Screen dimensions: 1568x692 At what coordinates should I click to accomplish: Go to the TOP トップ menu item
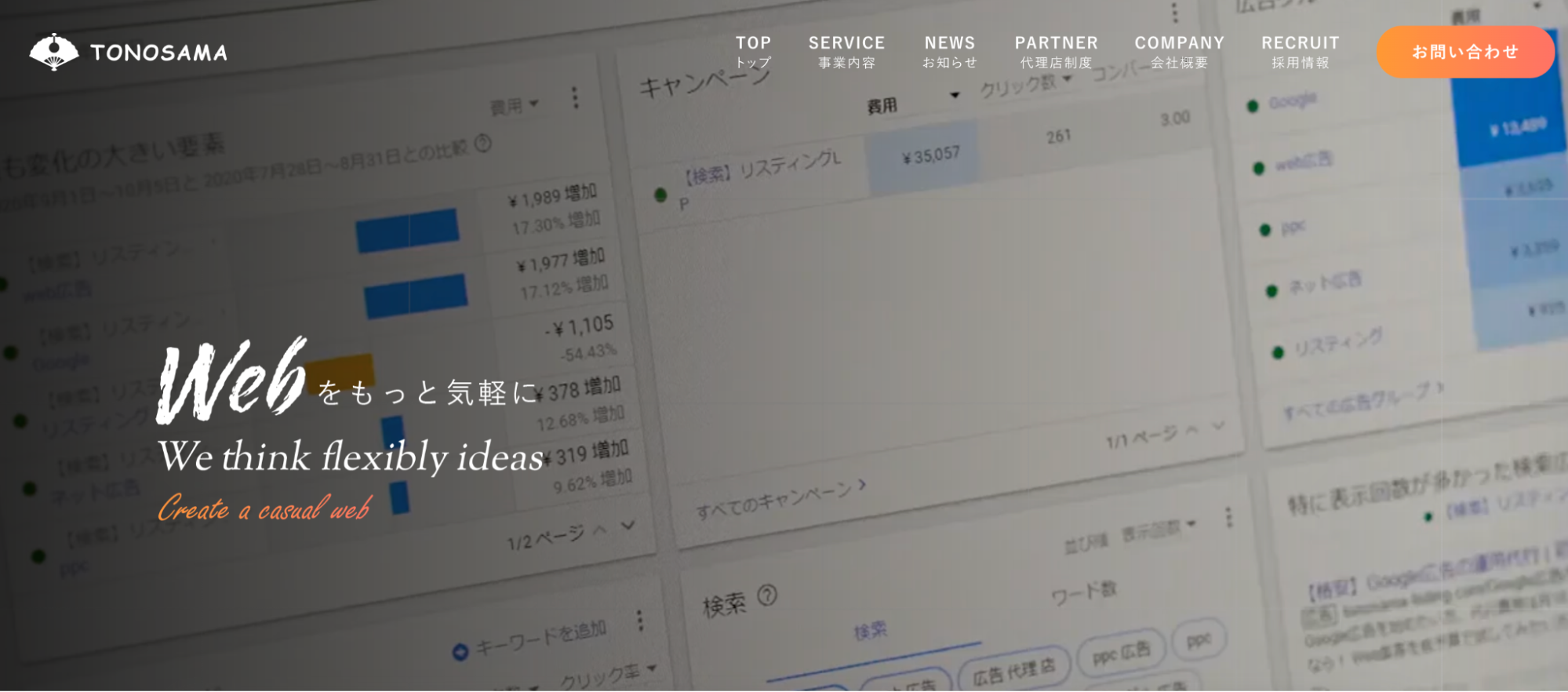[753, 52]
